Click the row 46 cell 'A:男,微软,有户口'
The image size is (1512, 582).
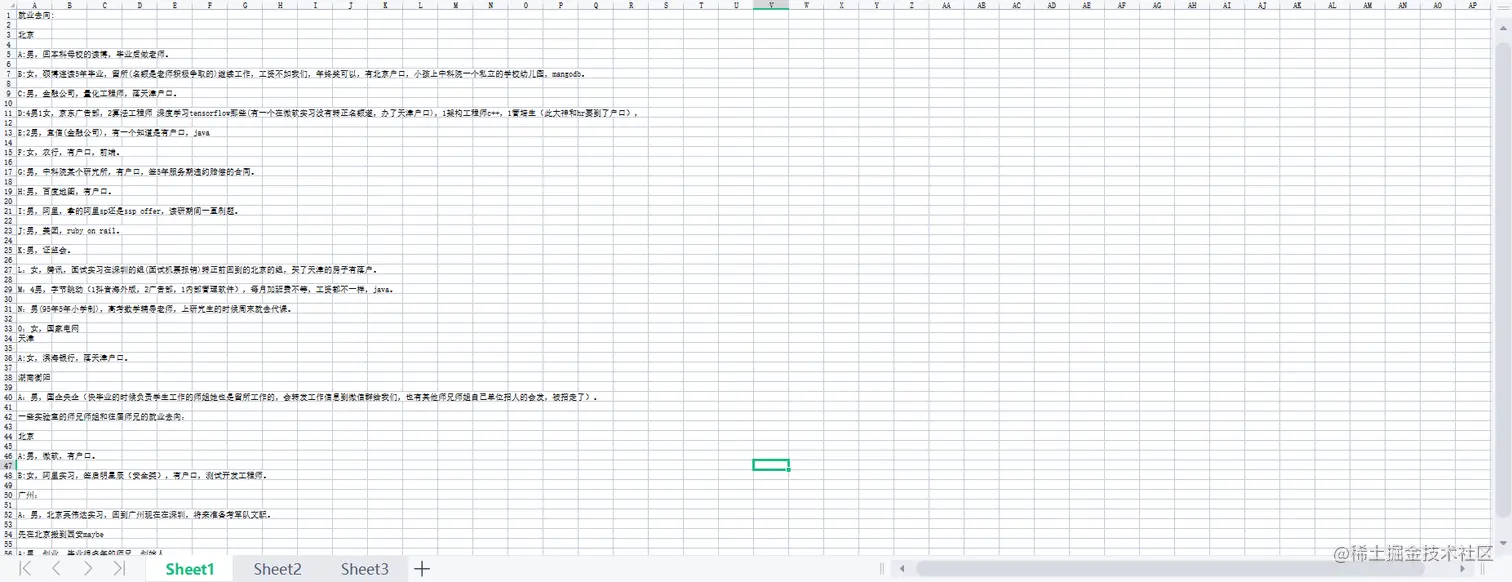56,455
